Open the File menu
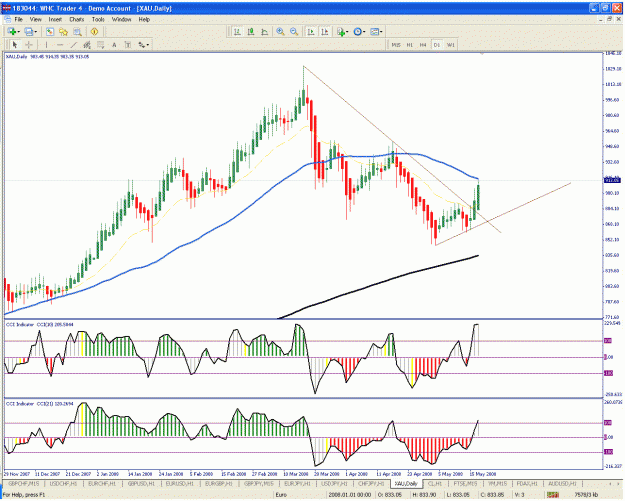The height and width of the screenshot is (501, 625). click(x=18, y=19)
